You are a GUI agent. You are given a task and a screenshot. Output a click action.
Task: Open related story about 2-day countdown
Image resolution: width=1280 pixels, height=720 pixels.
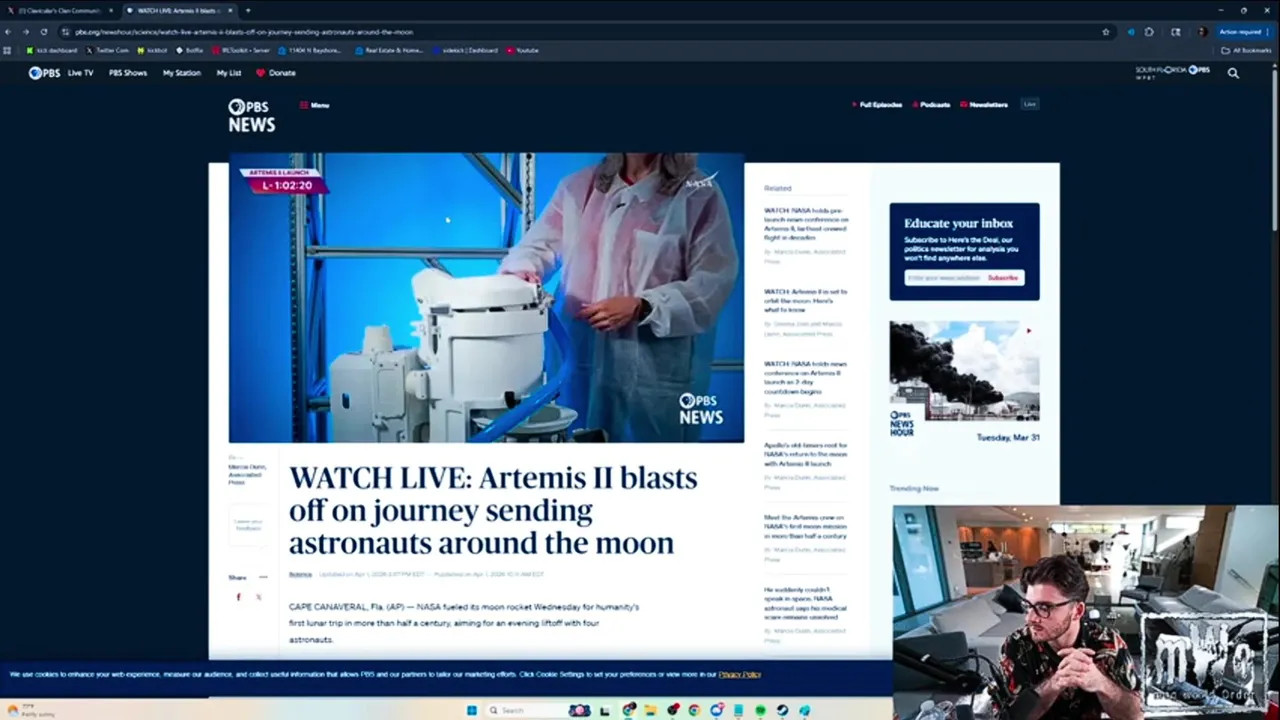(806, 376)
